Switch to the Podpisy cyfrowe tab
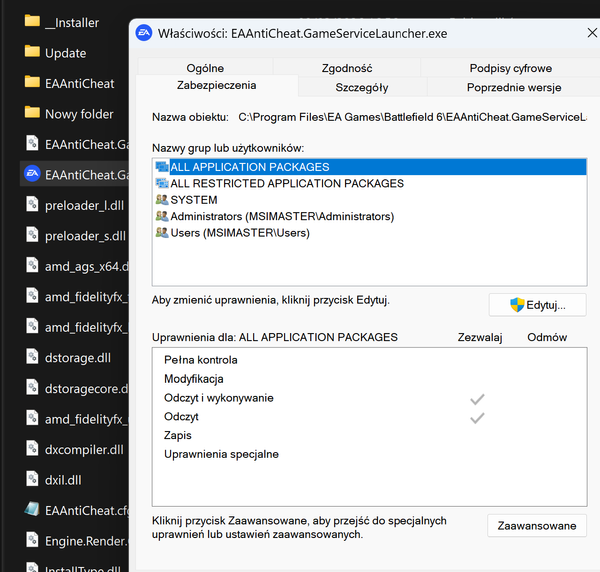The image size is (600, 572). tap(510, 68)
